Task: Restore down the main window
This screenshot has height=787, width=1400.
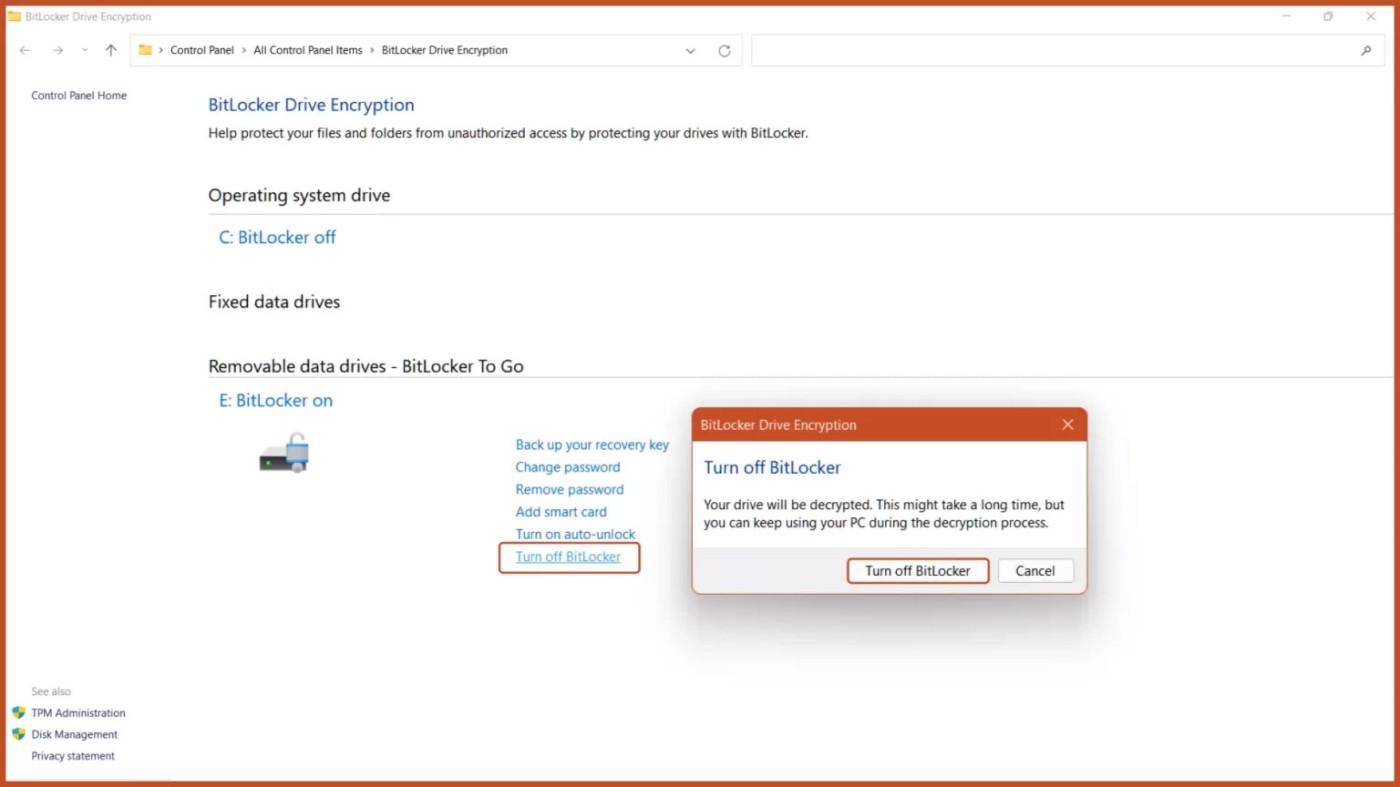Action: pyautogui.click(x=1328, y=16)
